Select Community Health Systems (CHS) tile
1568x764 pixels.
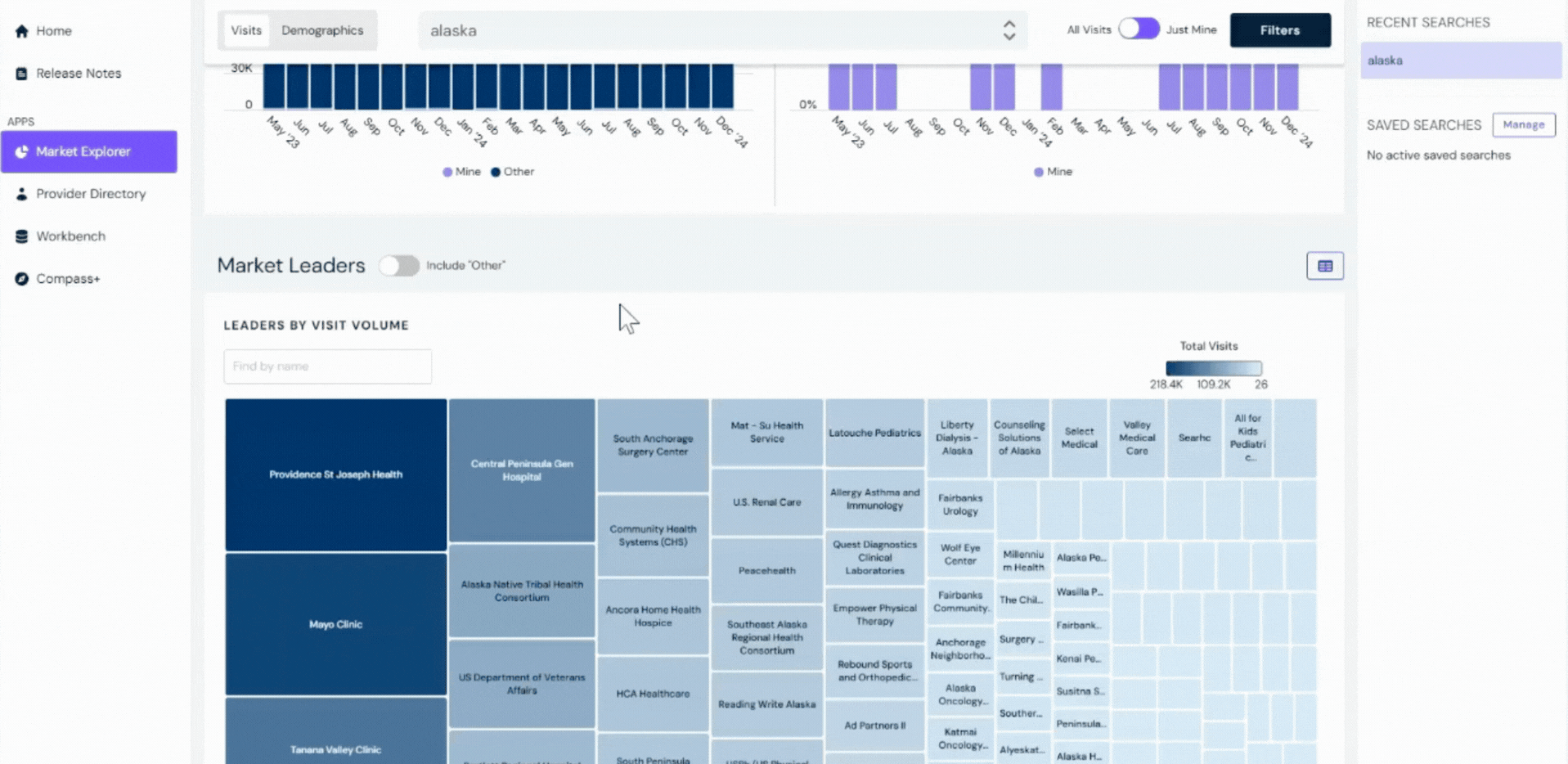(653, 536)
